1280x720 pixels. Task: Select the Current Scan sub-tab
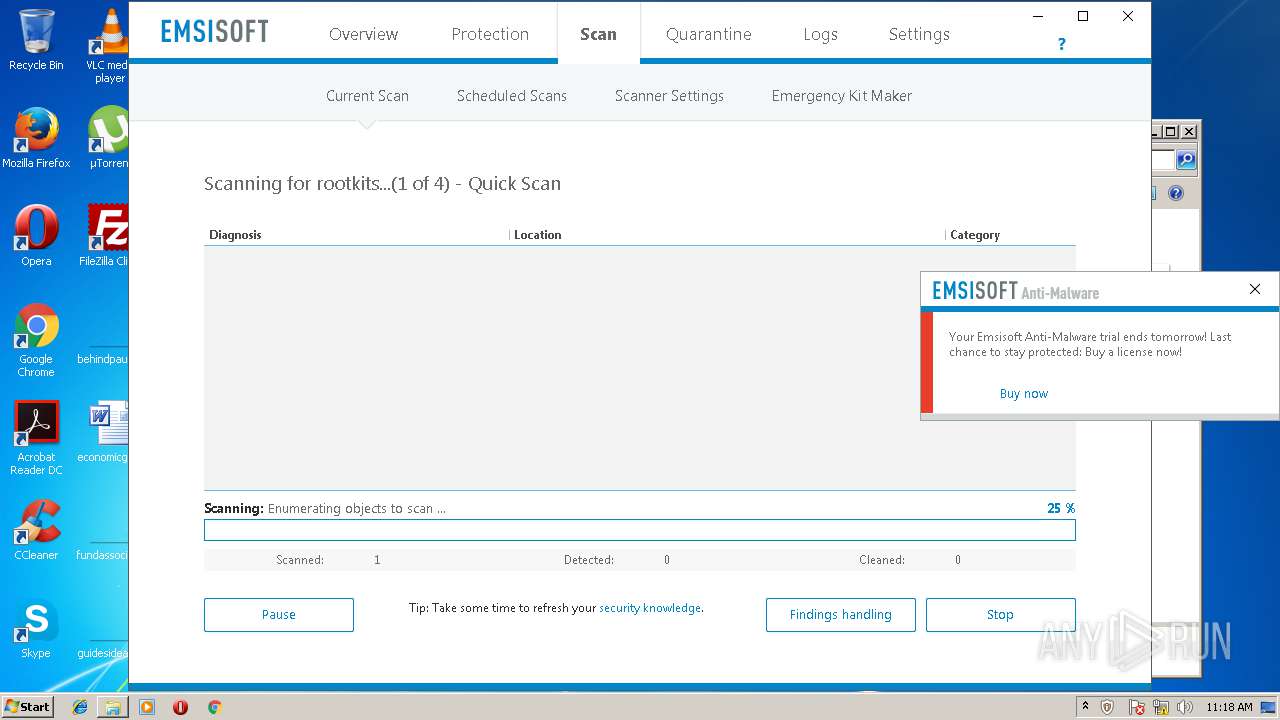coord(367,96)
